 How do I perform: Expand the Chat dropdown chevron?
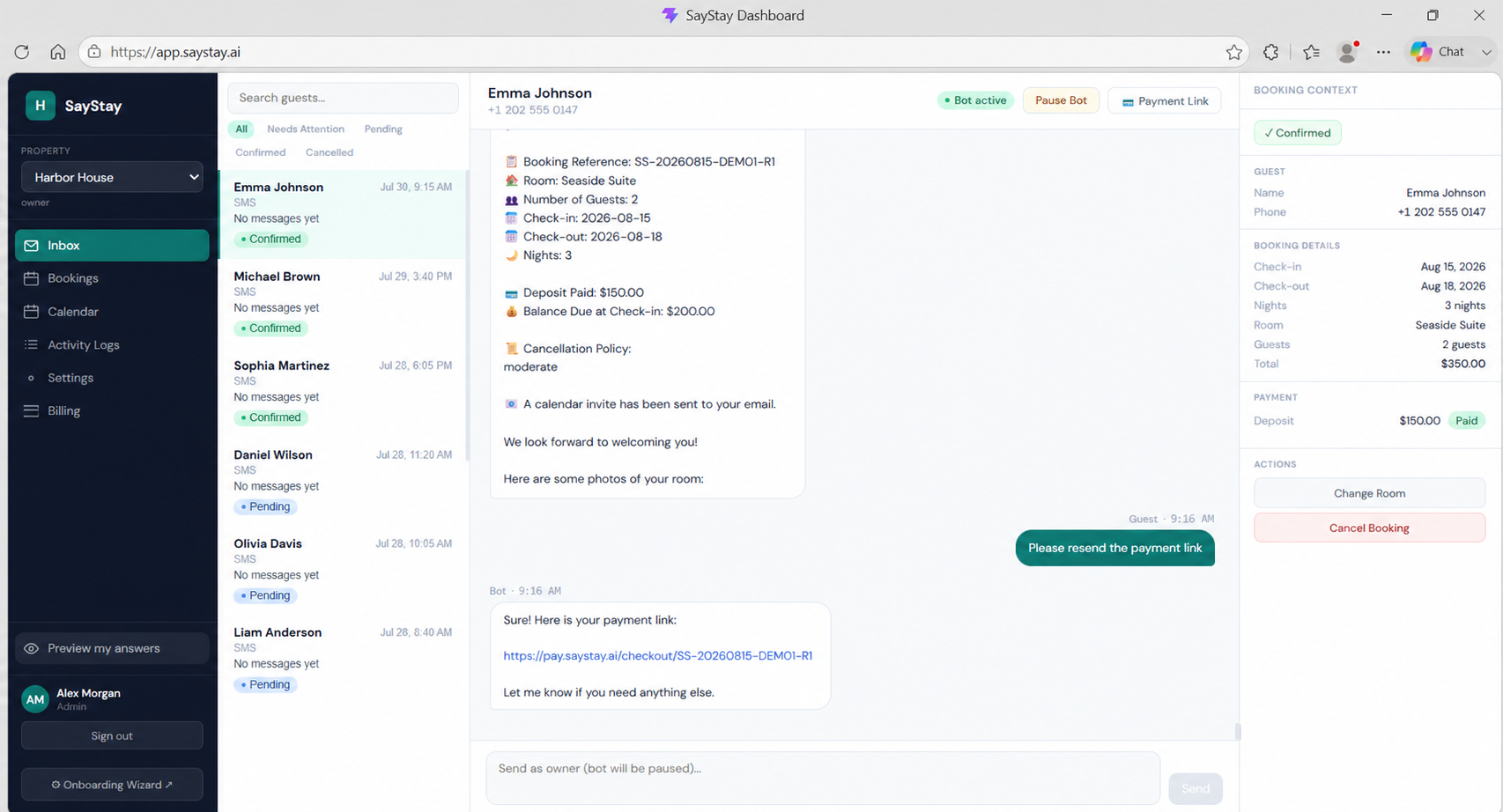[1486, 52]
